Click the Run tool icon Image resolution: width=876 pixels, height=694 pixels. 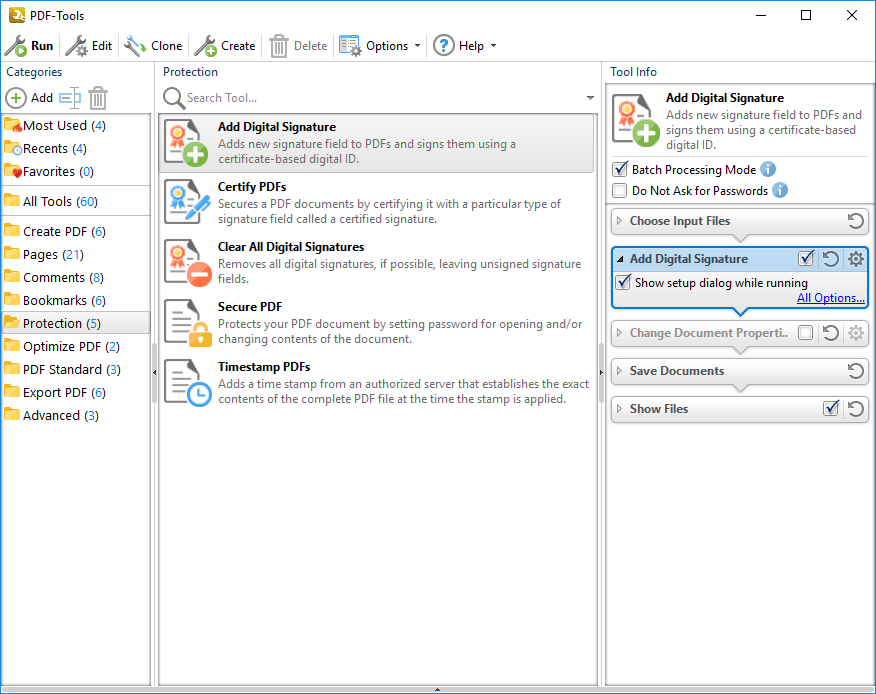click(16, 46)
